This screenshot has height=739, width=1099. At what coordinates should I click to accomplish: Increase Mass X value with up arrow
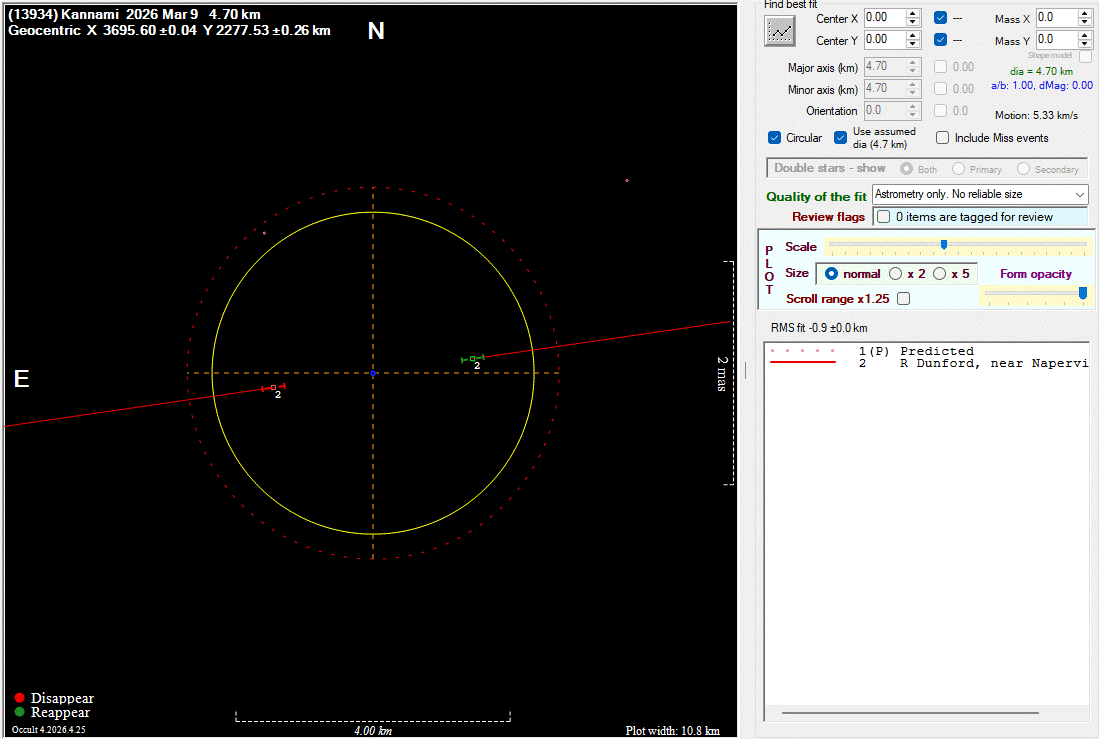1084,13
